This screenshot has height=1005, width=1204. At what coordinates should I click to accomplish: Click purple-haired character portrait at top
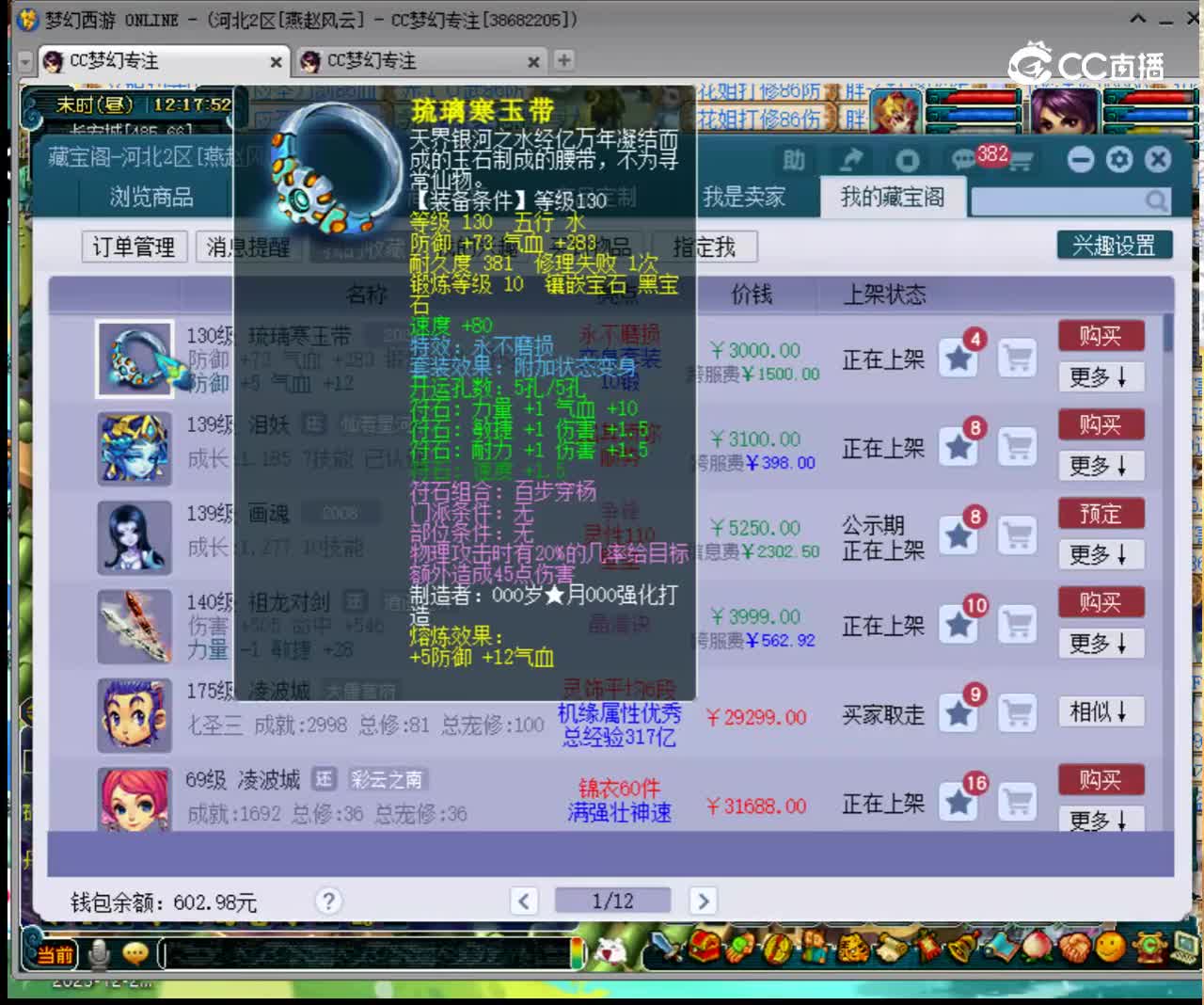click(x=1065, y=110)
